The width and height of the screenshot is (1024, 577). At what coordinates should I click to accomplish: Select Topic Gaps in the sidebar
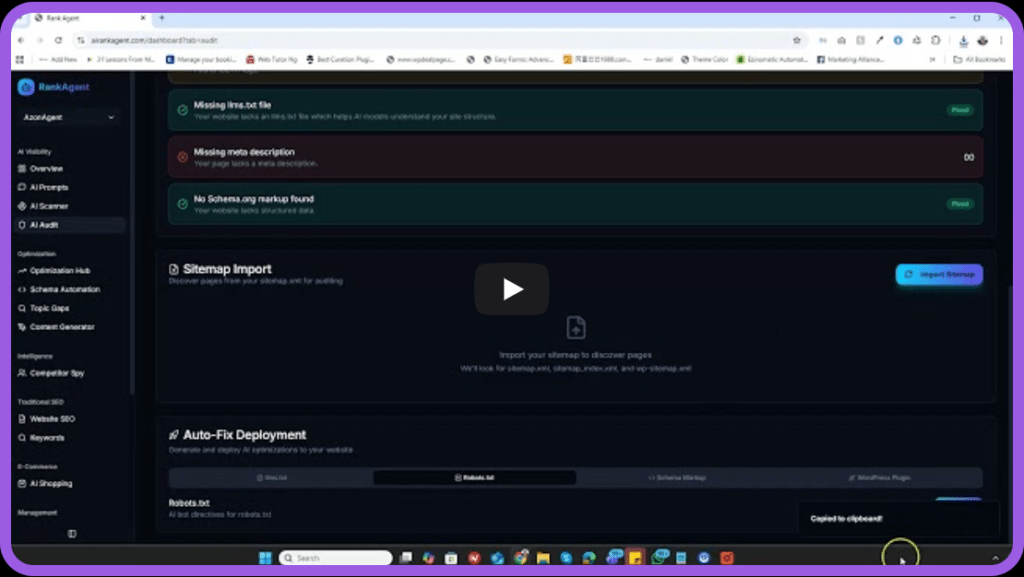49,308
